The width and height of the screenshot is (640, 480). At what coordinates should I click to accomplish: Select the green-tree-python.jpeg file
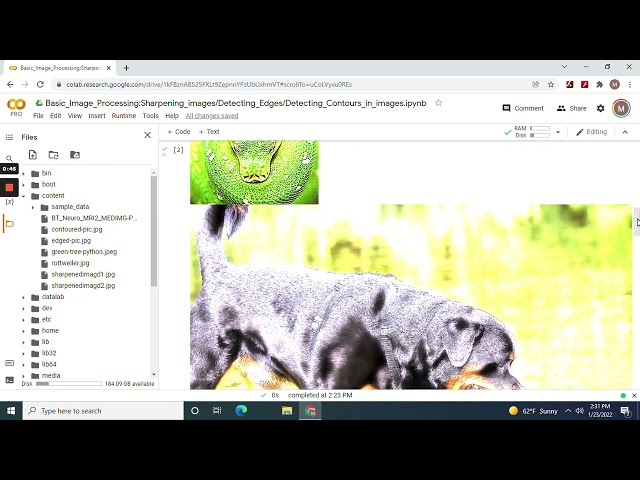pos(84,252)
